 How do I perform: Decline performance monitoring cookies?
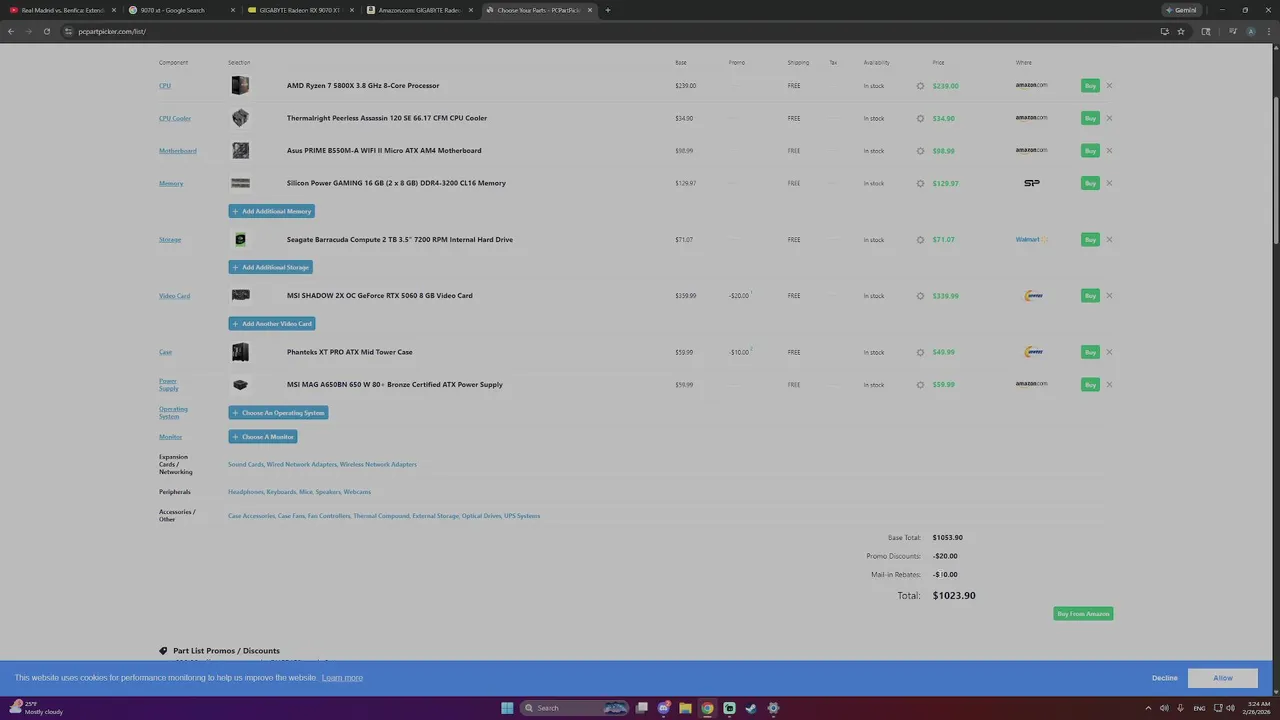point(1164,678)
